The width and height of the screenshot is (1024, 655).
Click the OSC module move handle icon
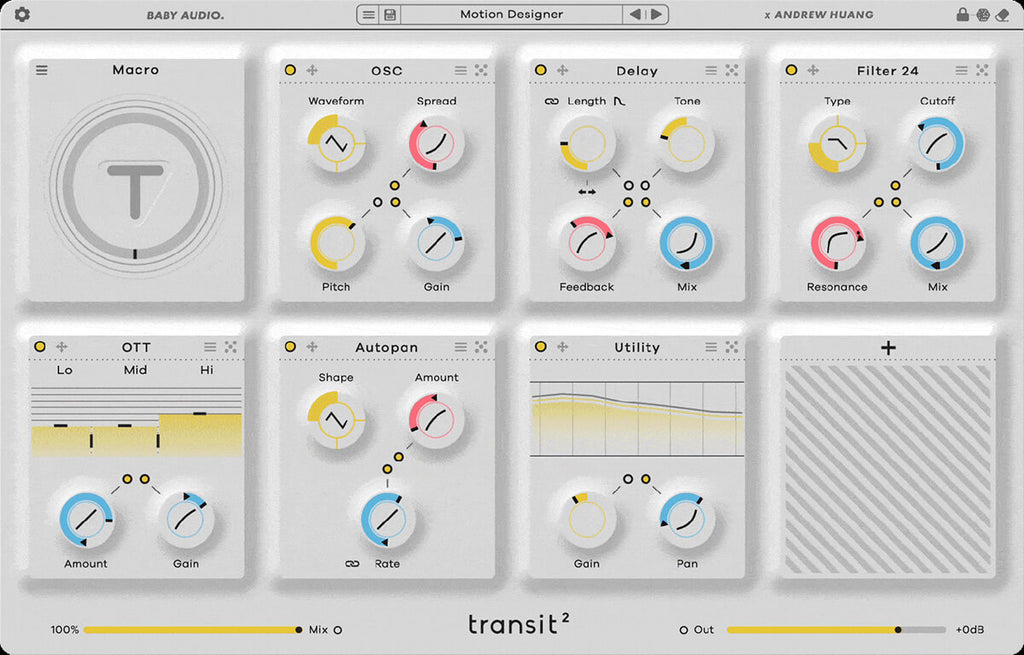[312, 70]
